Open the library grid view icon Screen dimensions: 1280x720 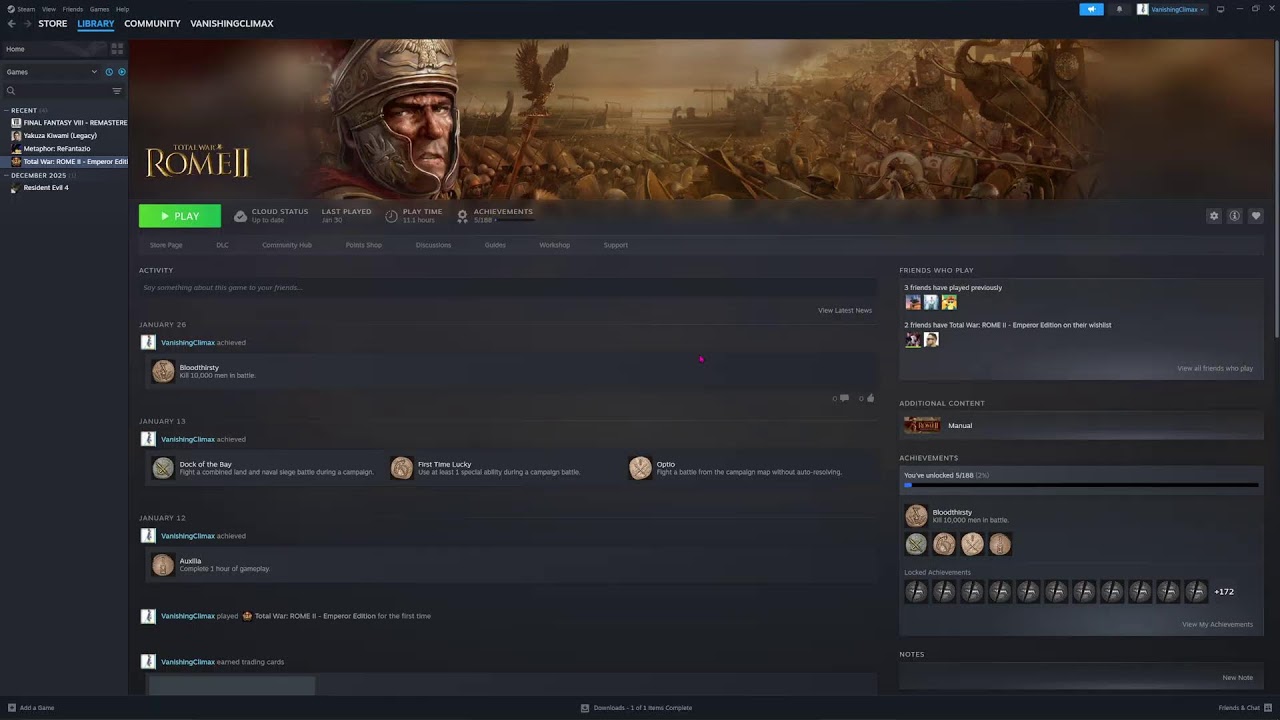point(117,48)
